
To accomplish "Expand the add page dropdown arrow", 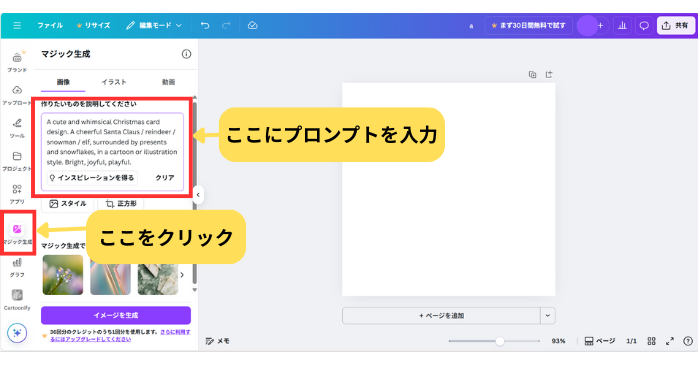I will [x=548, y=316].
